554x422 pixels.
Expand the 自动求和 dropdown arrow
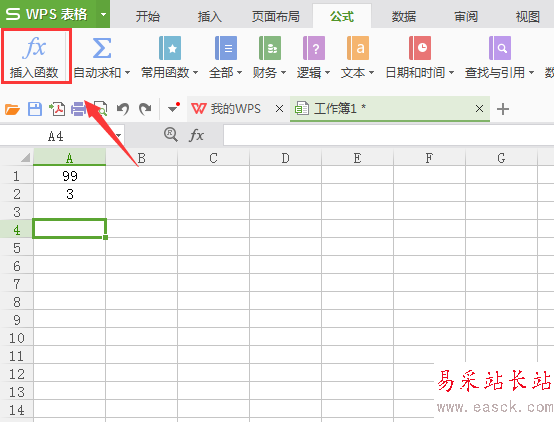(x=127, y=73)
